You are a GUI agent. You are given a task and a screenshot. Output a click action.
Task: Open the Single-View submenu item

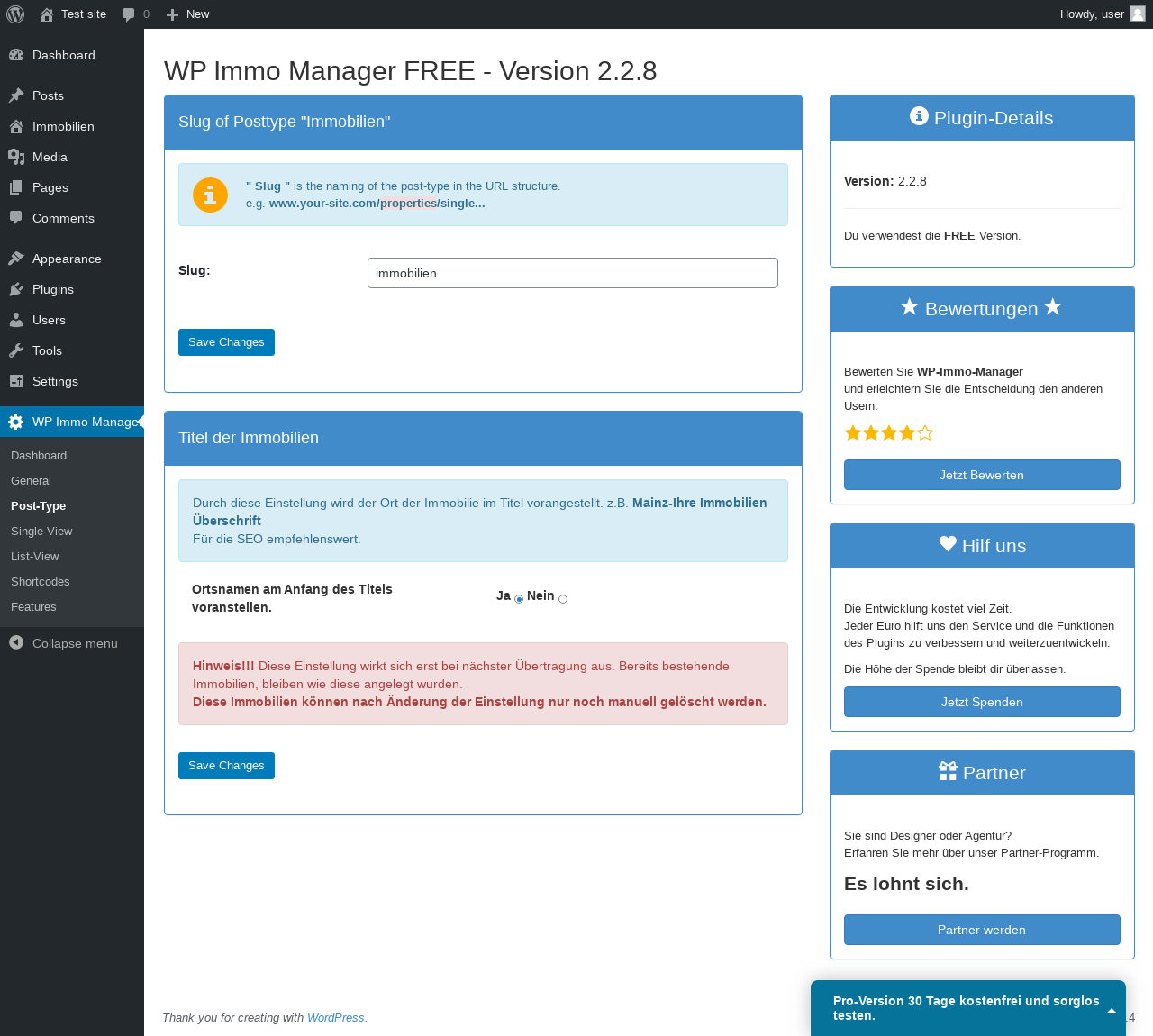point(41,532)
